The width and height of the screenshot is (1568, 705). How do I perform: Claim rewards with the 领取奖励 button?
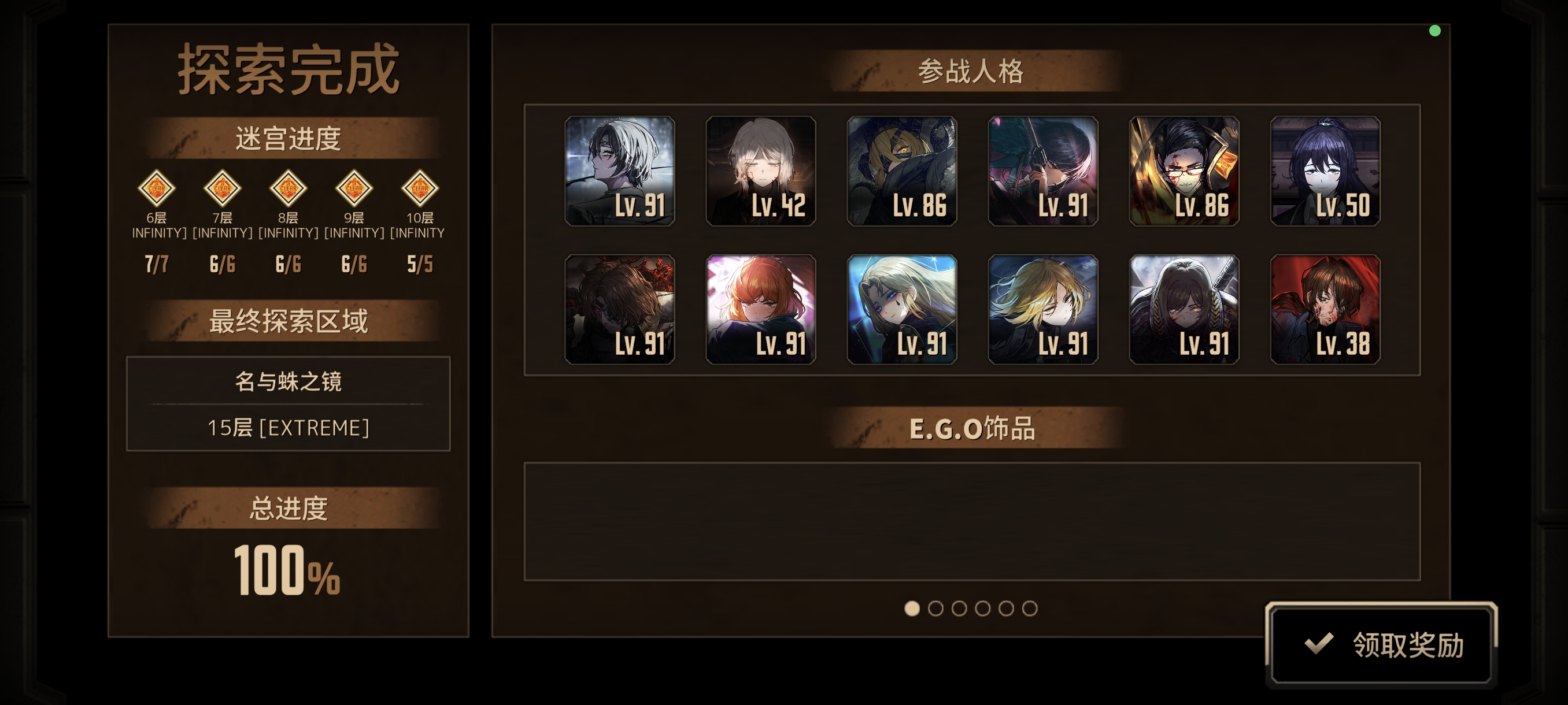point(1381,645)
